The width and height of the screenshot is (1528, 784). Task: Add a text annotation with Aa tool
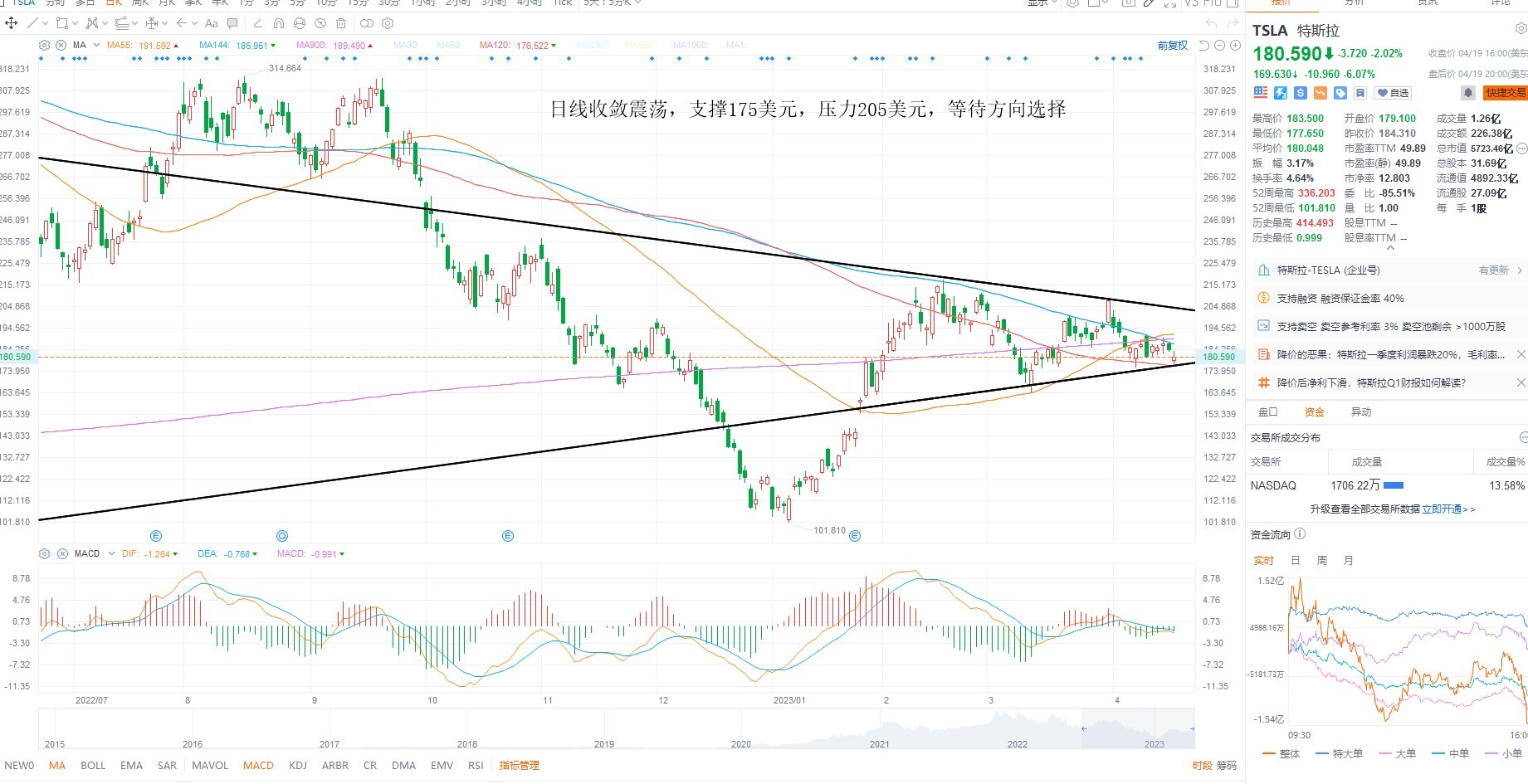coord(212,23)
